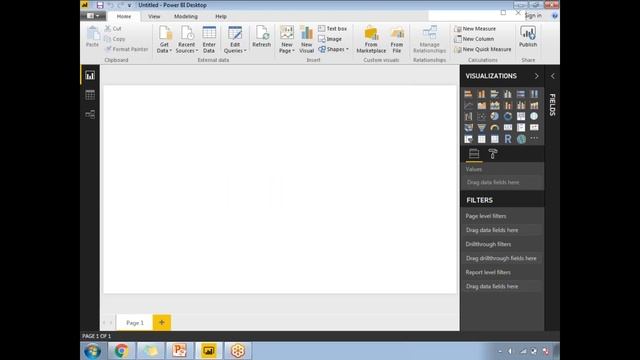Select the Ribbon chart visual
The image size is (640, 360).
point(534,106)
